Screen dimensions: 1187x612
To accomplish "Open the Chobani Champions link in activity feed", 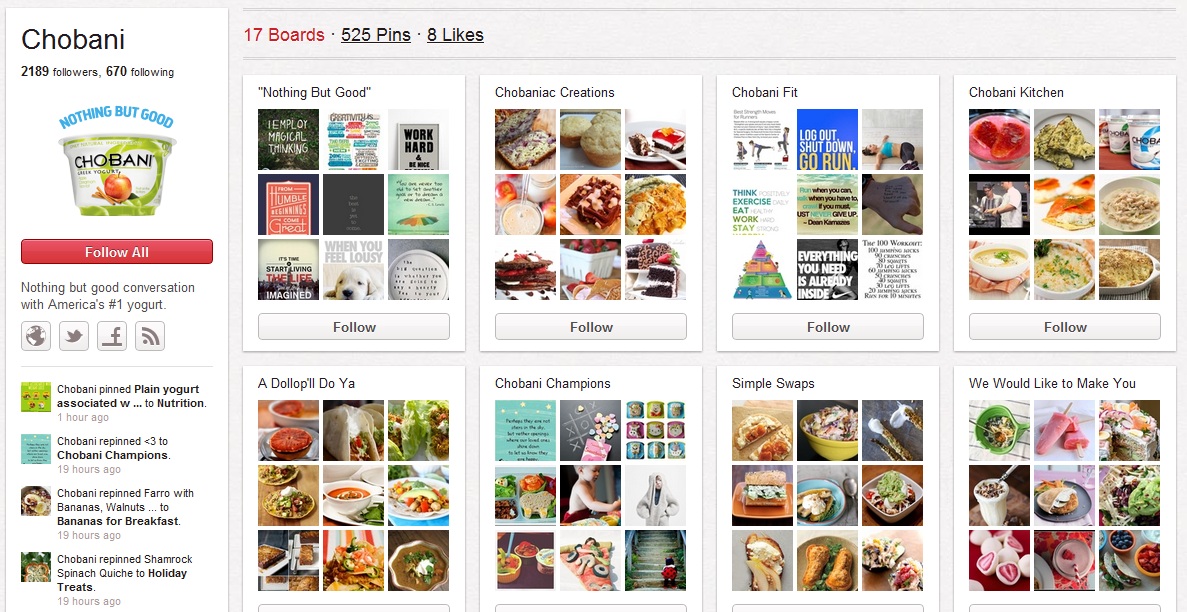I will pyautogui.click(x=112, y=455).
